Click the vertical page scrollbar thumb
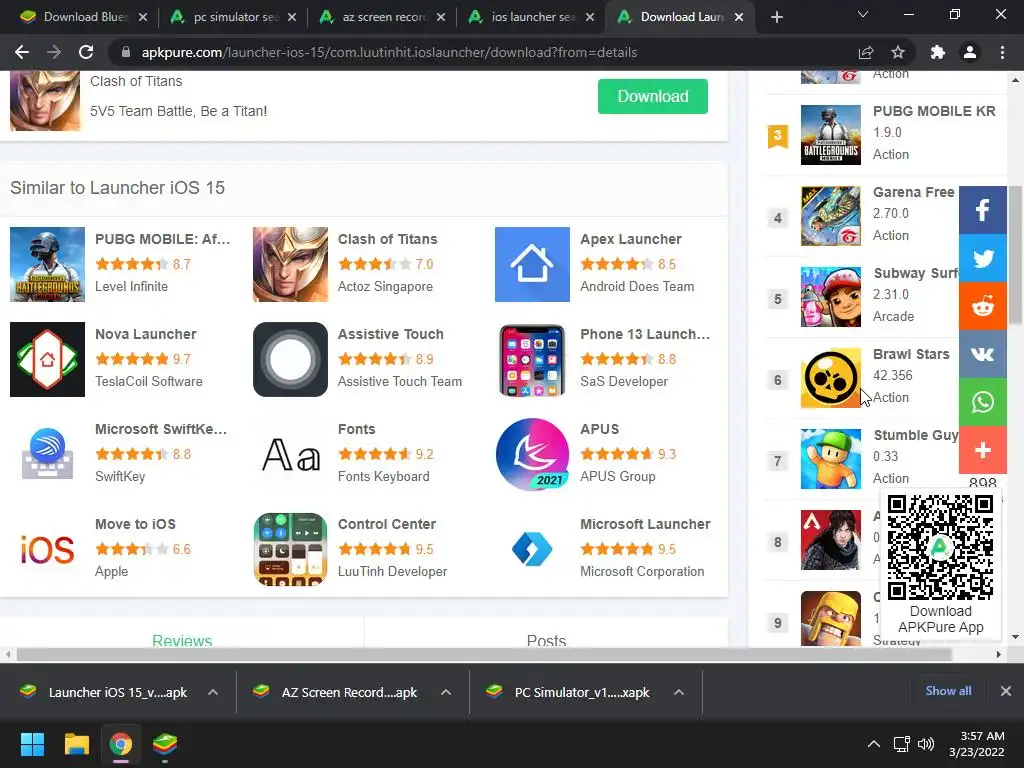This screenshot has height=768, width=1024. click(1015, 253)
